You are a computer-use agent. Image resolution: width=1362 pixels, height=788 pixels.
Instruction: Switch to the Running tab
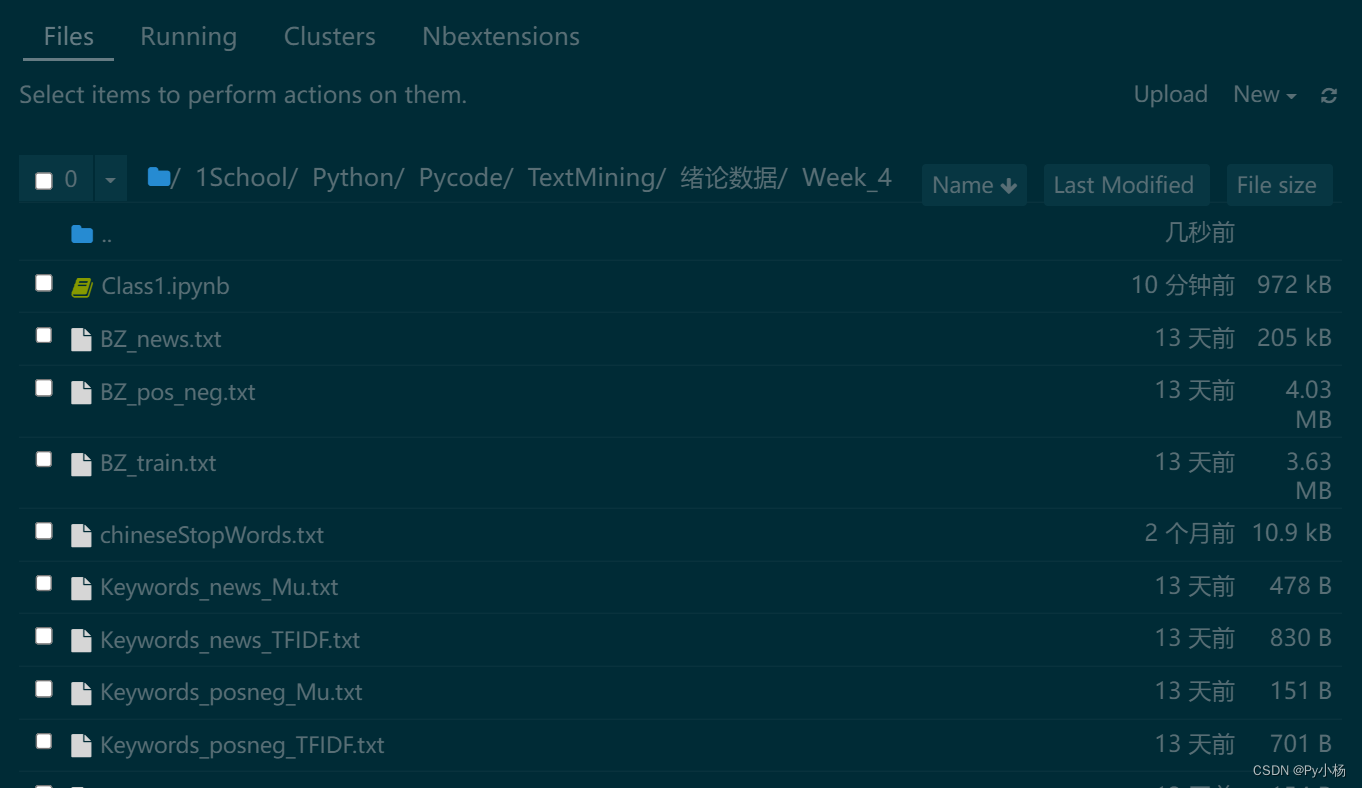[x=188, y=36]
